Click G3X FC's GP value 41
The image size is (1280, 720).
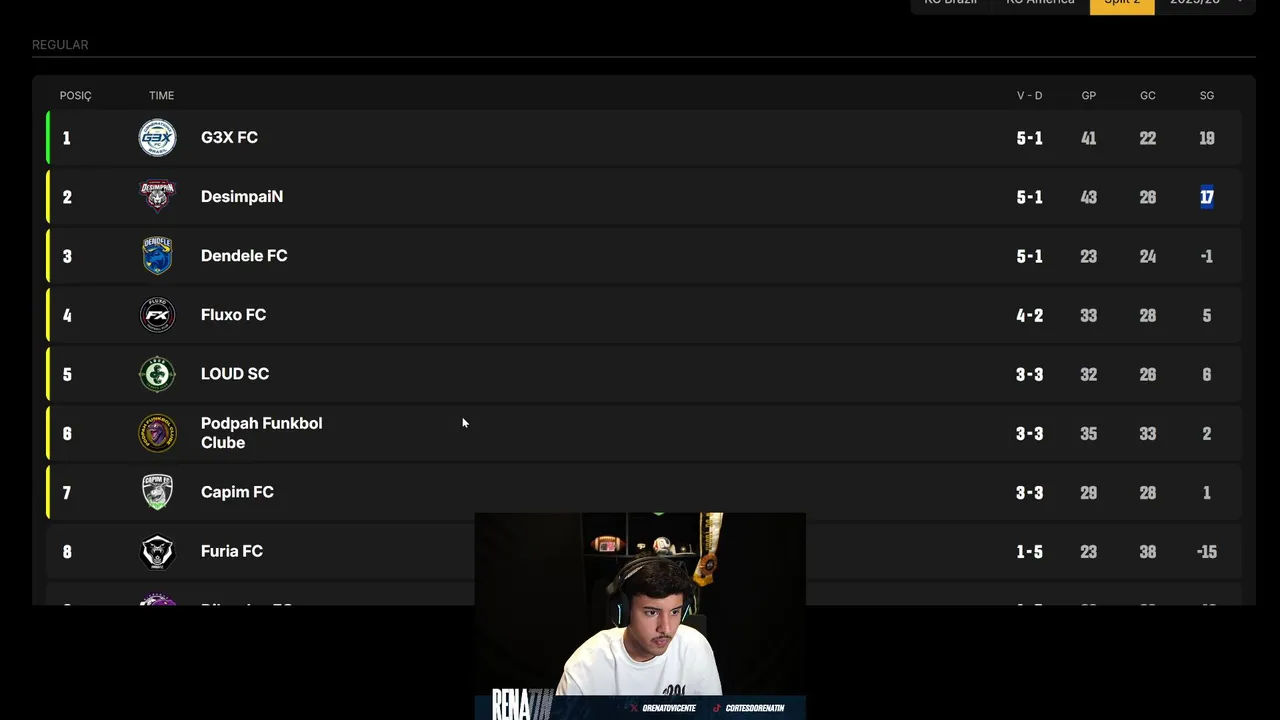point(1089,138)
